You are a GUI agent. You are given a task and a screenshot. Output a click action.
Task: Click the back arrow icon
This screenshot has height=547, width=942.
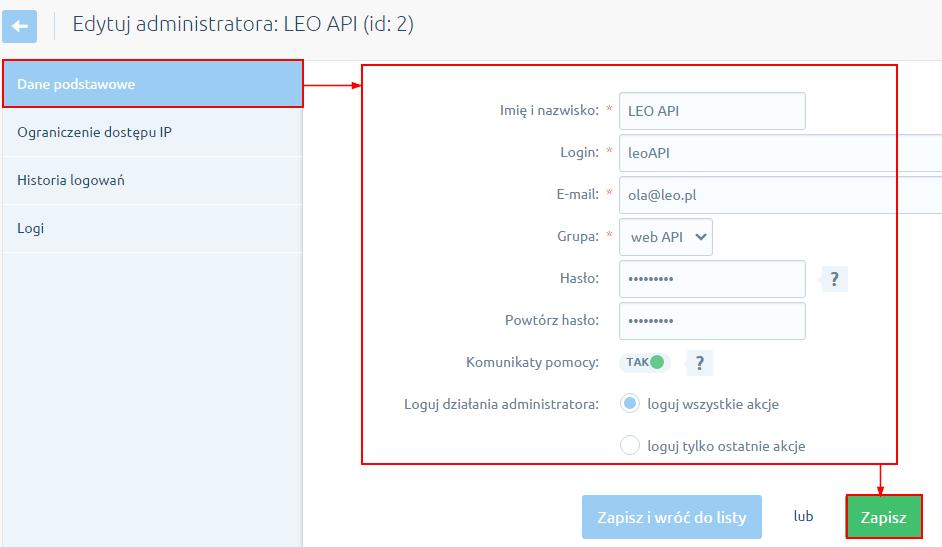pos(19,26)
